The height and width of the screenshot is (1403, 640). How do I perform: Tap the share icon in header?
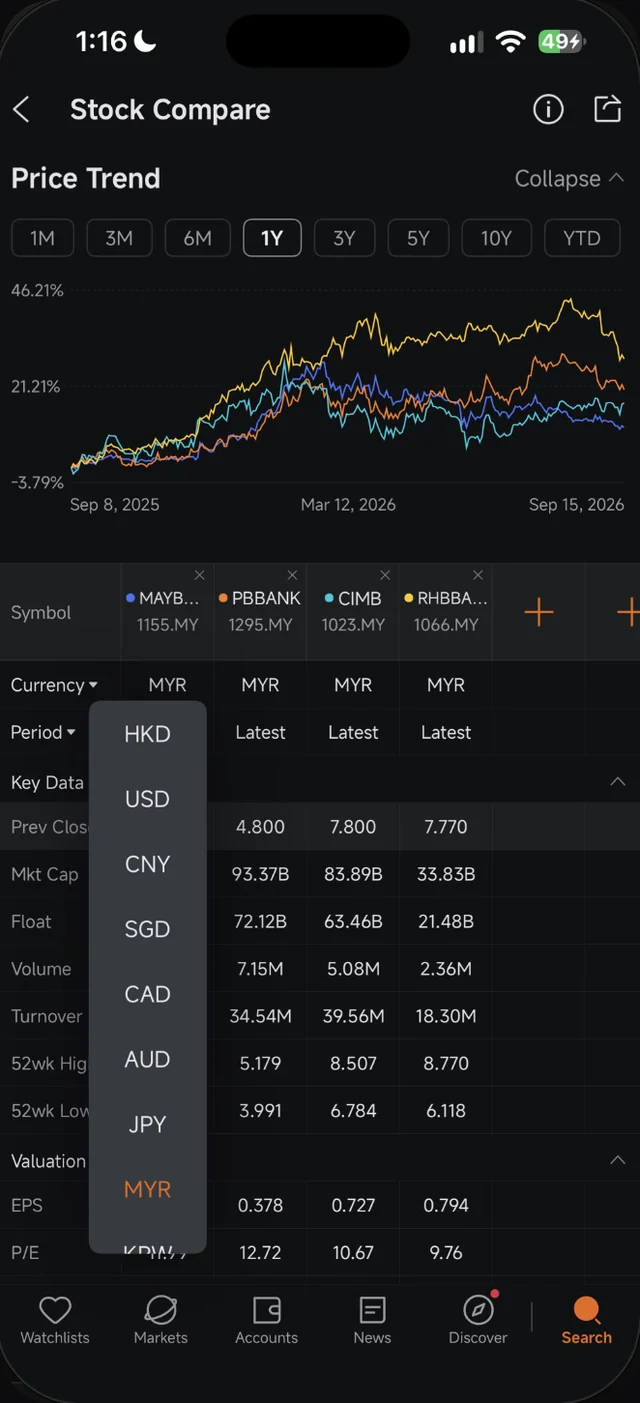pos(607,109)
